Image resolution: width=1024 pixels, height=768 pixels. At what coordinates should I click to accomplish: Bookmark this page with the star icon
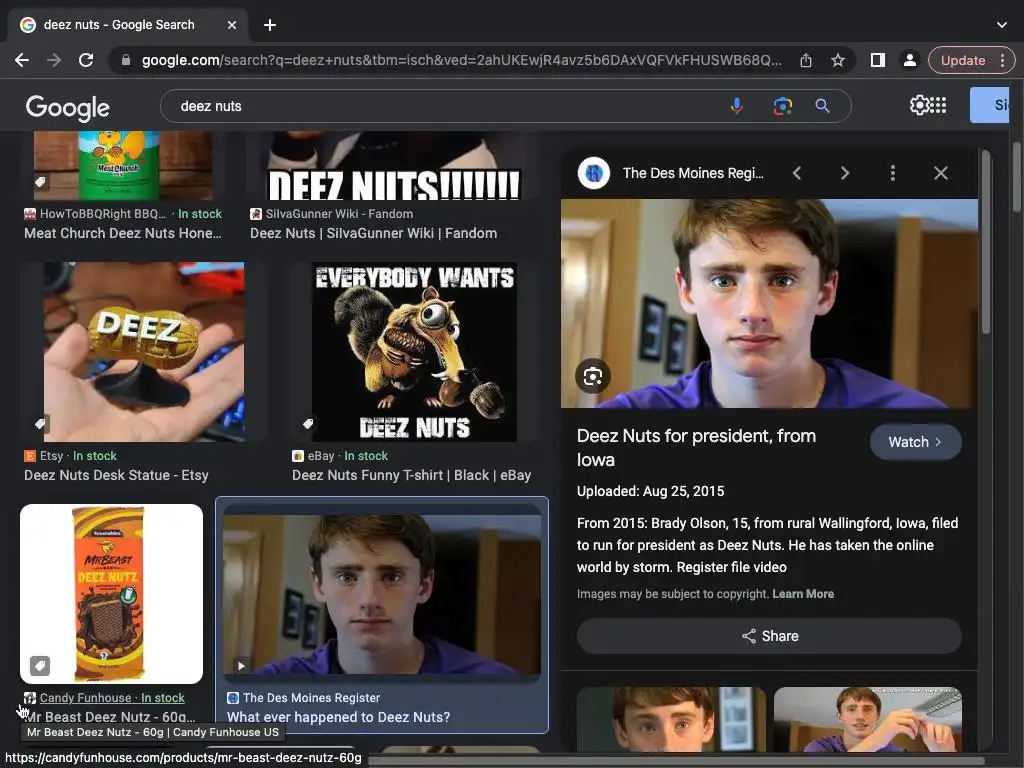coord(838,60)
